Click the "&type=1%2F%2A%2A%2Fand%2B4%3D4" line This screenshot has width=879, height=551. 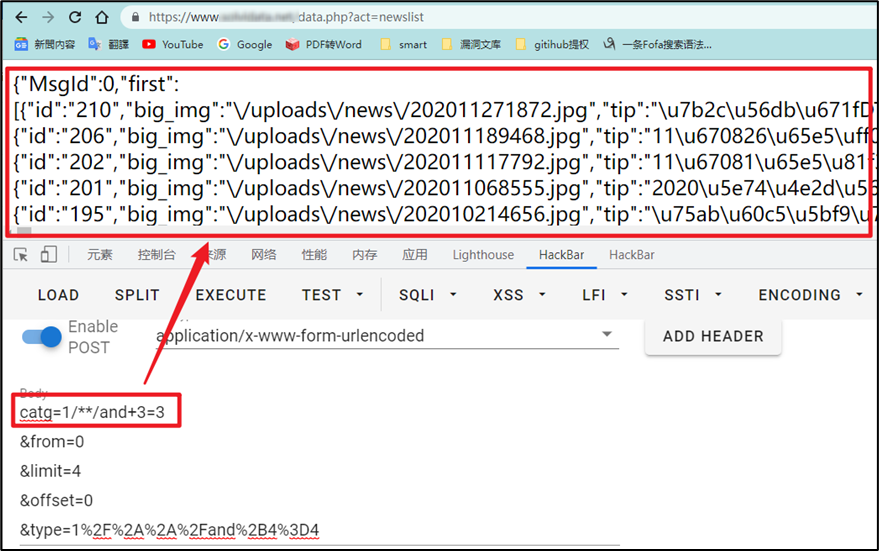click(170, 530)
